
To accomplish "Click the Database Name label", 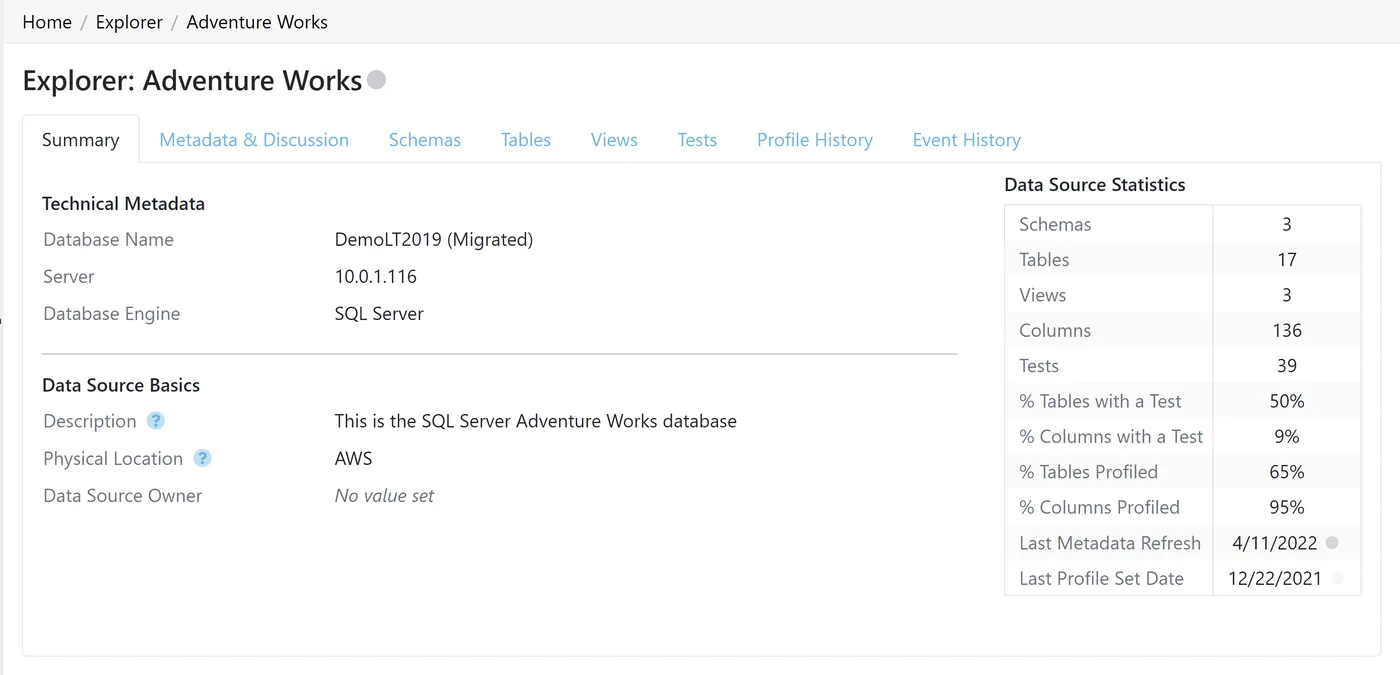I will tap(109, 239).
